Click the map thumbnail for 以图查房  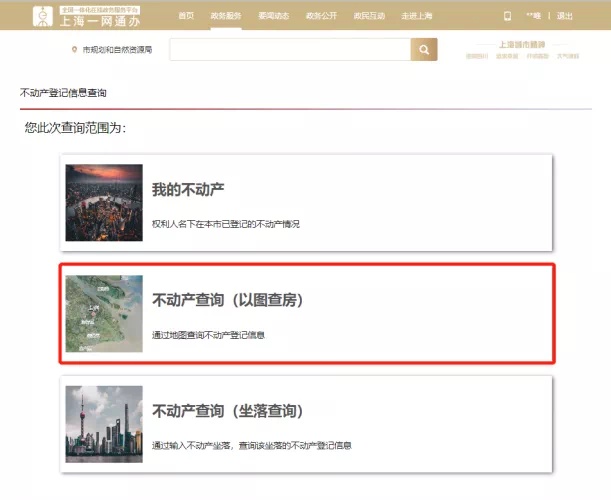pyautogui.click(x=104, y=314)
